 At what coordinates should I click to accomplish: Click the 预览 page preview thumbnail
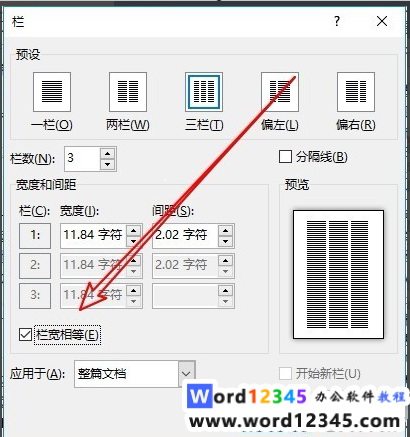pos(338,274)
